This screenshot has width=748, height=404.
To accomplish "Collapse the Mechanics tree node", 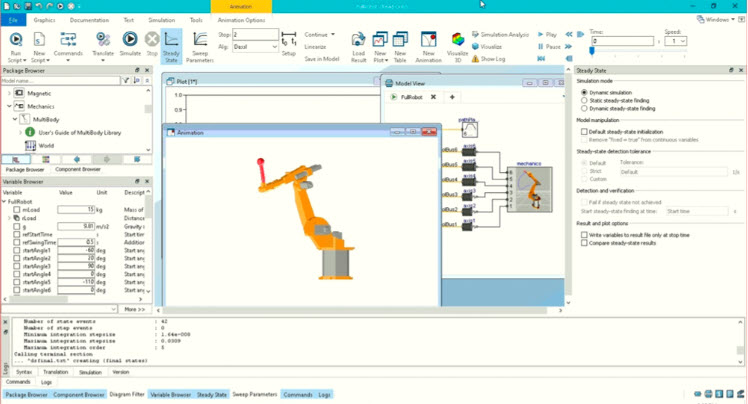I will pos(9,105).
